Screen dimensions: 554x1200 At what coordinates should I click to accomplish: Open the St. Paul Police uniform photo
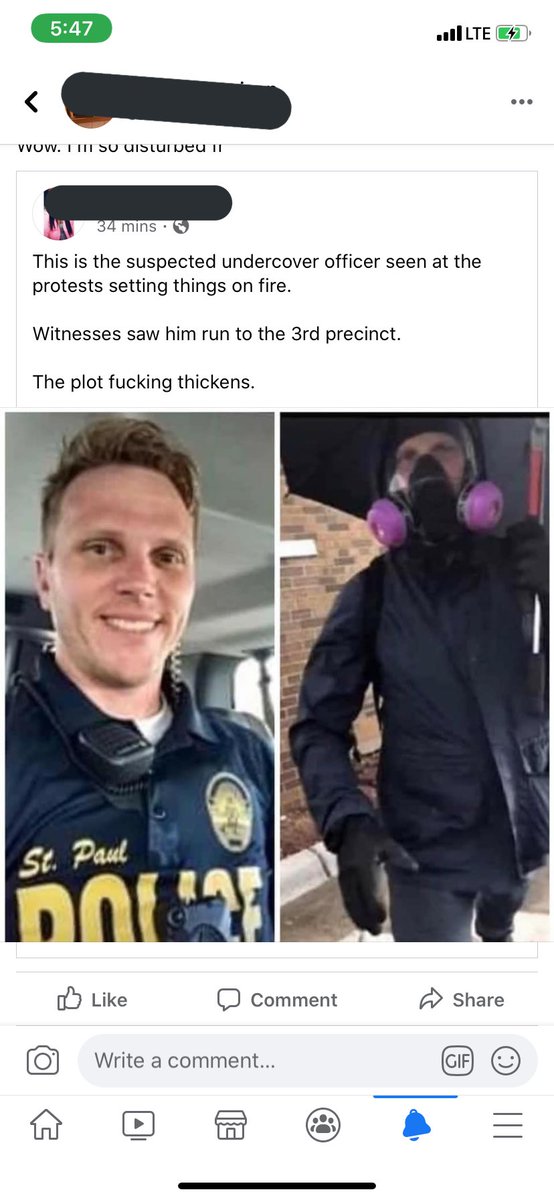tap(140, 677)
